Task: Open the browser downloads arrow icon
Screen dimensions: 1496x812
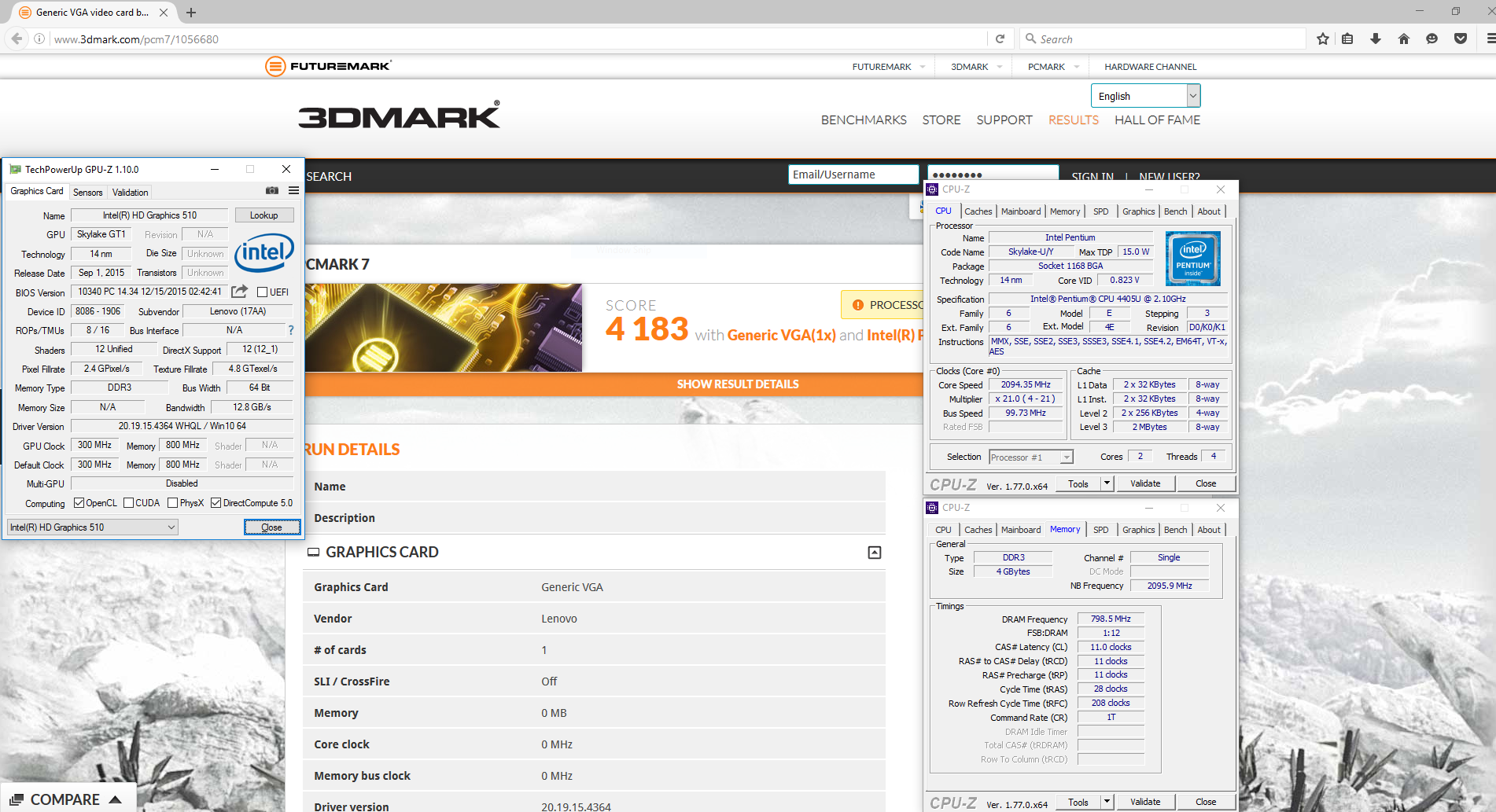Action: click(1376, 39)
